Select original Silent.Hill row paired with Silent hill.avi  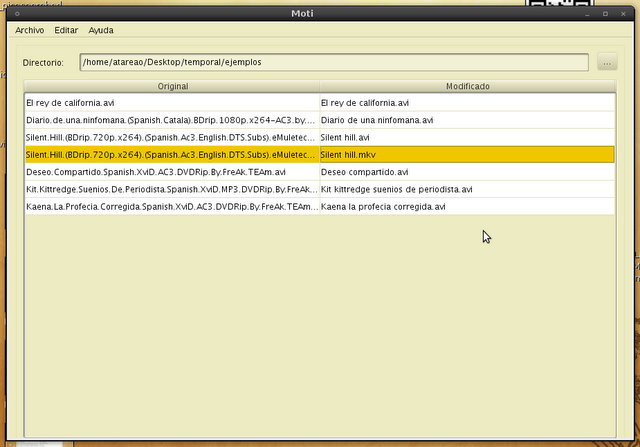[x=172, y=138]
